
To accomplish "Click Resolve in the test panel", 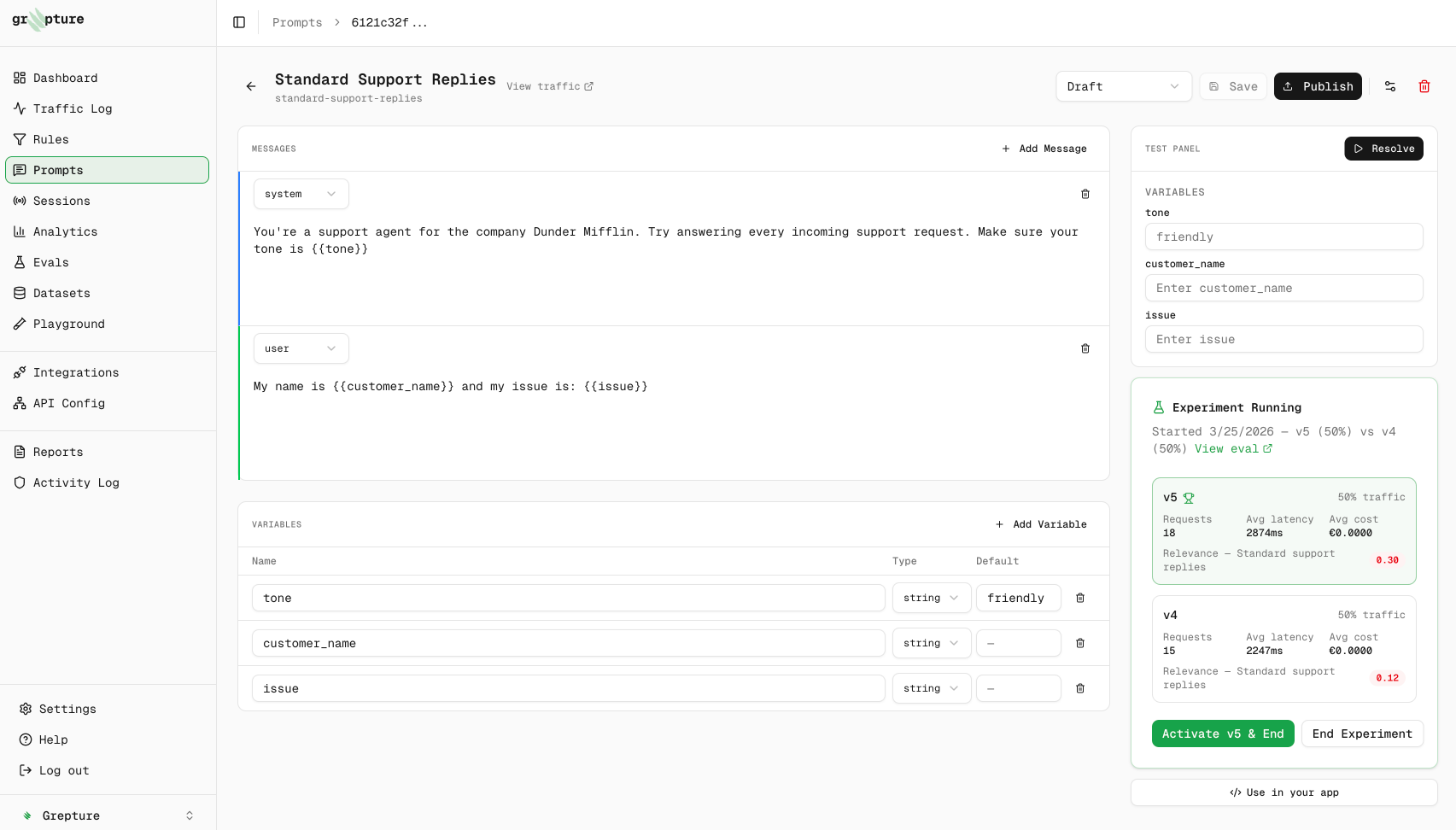I will [x=1383, y=149].
